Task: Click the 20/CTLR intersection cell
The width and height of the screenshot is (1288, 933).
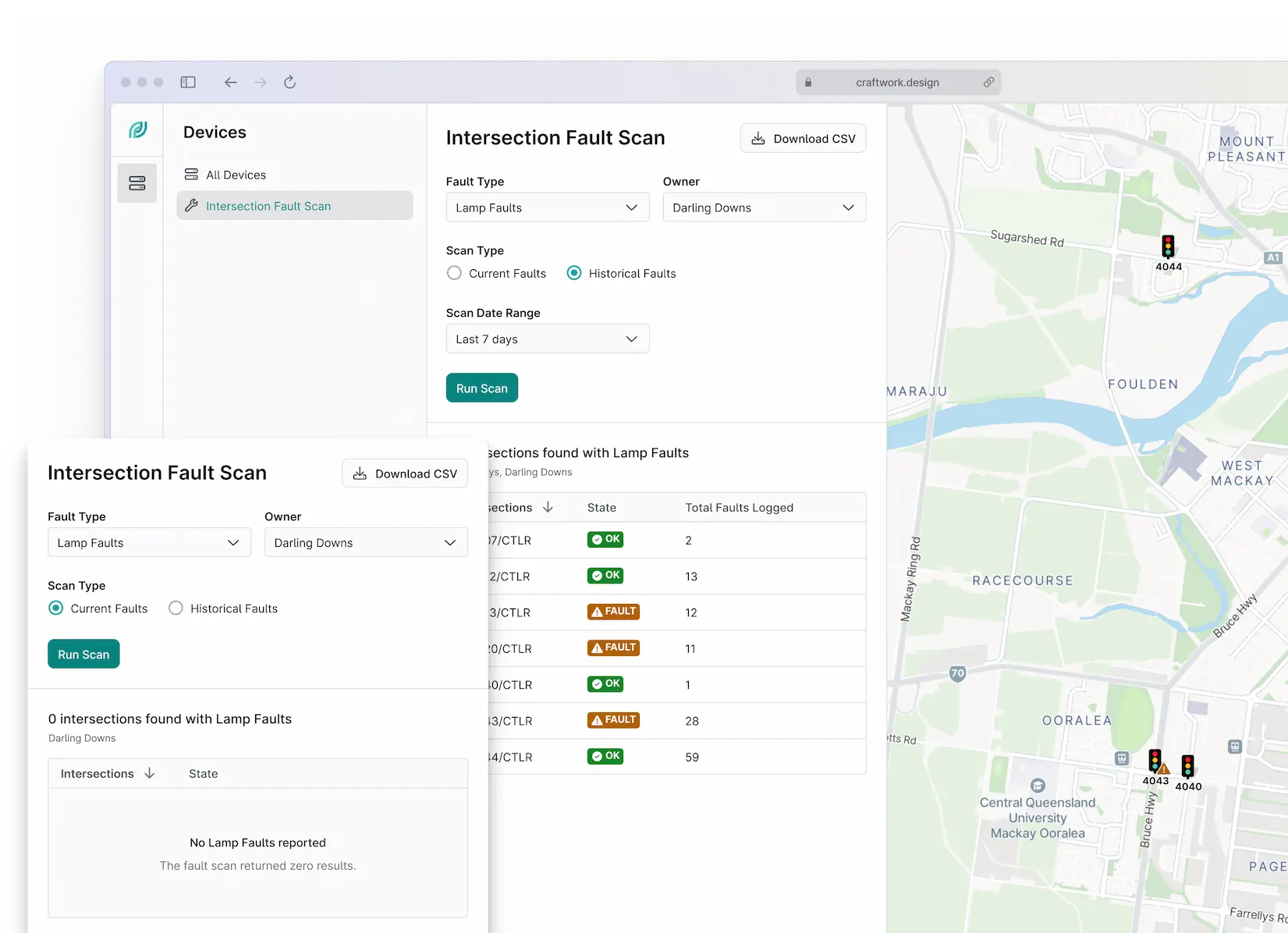Action: tap(509, 648)
